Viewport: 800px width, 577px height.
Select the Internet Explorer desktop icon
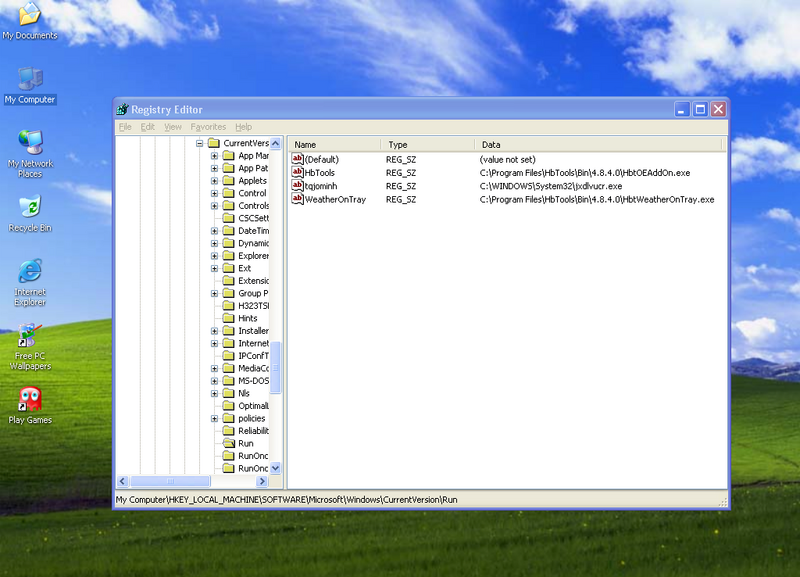click(x=30, y=283)
